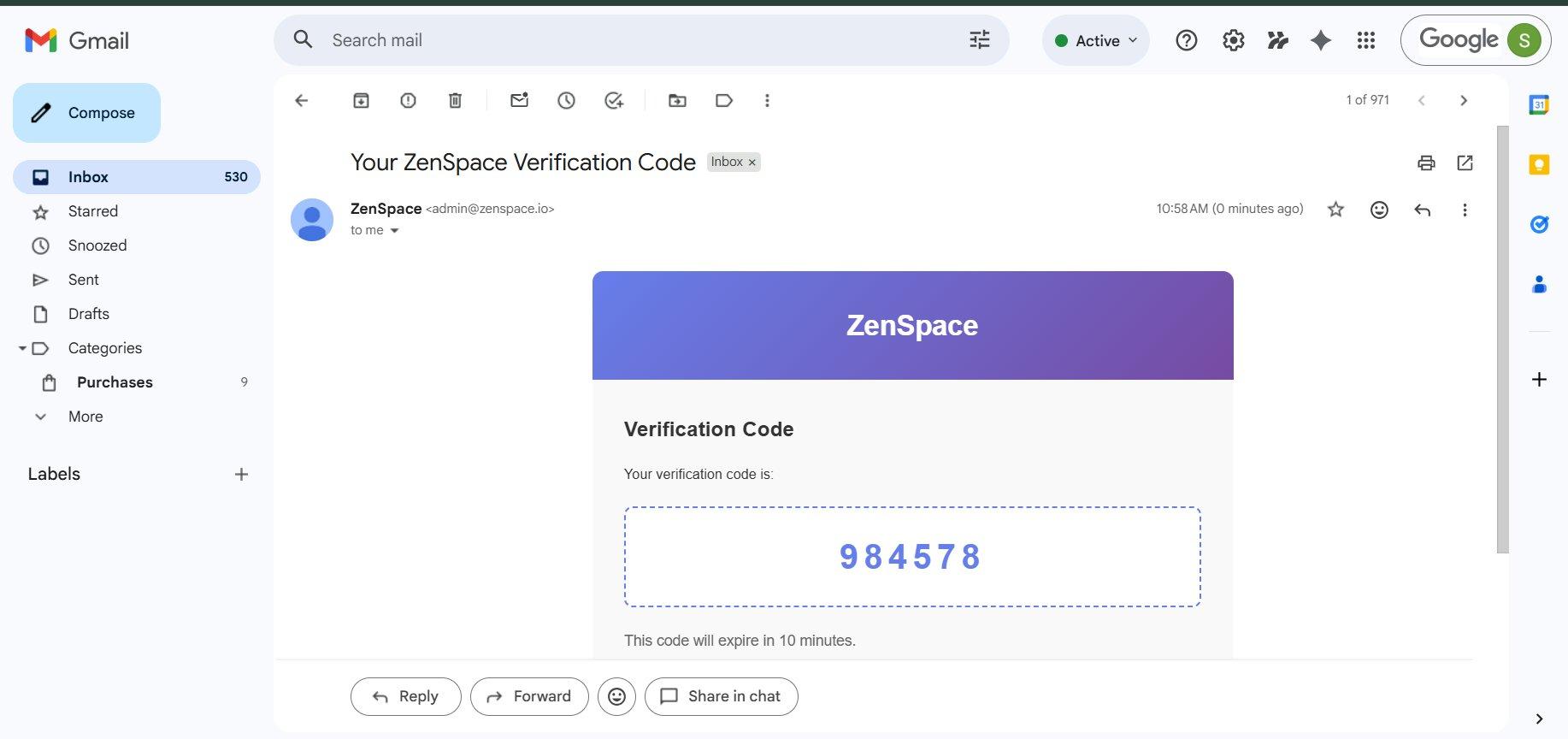Open Contacts side panel
The height and width of the screenshot is (739, 1568).
click(1539, 284)
